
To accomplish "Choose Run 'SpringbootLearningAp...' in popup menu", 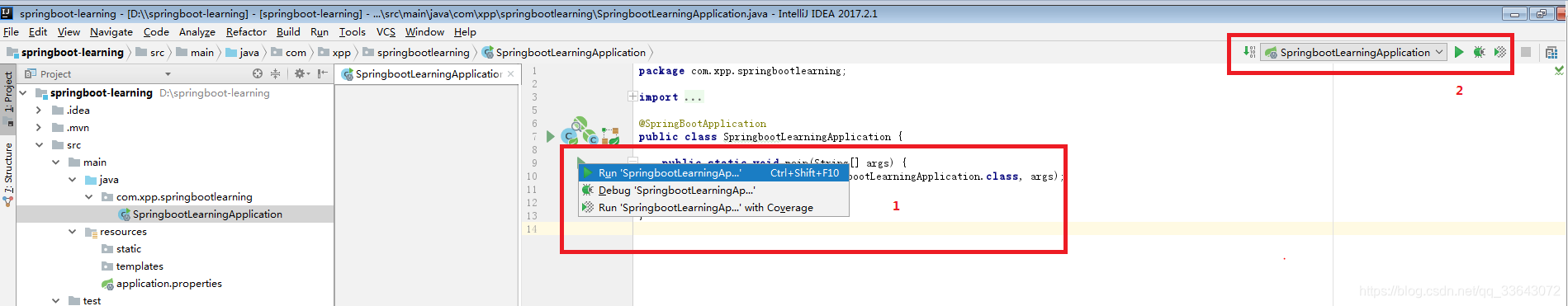I will pyautogui.click(x=713, y=172).
